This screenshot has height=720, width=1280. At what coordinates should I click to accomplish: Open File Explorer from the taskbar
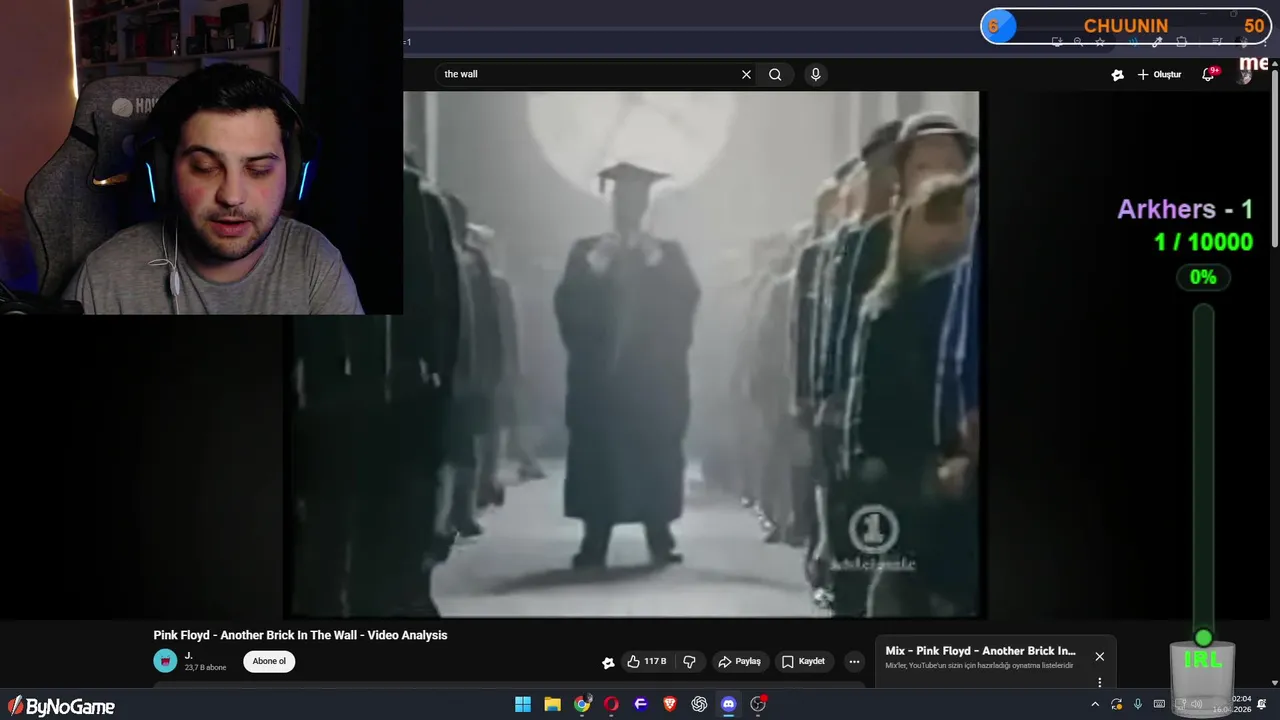pos(552,704)
